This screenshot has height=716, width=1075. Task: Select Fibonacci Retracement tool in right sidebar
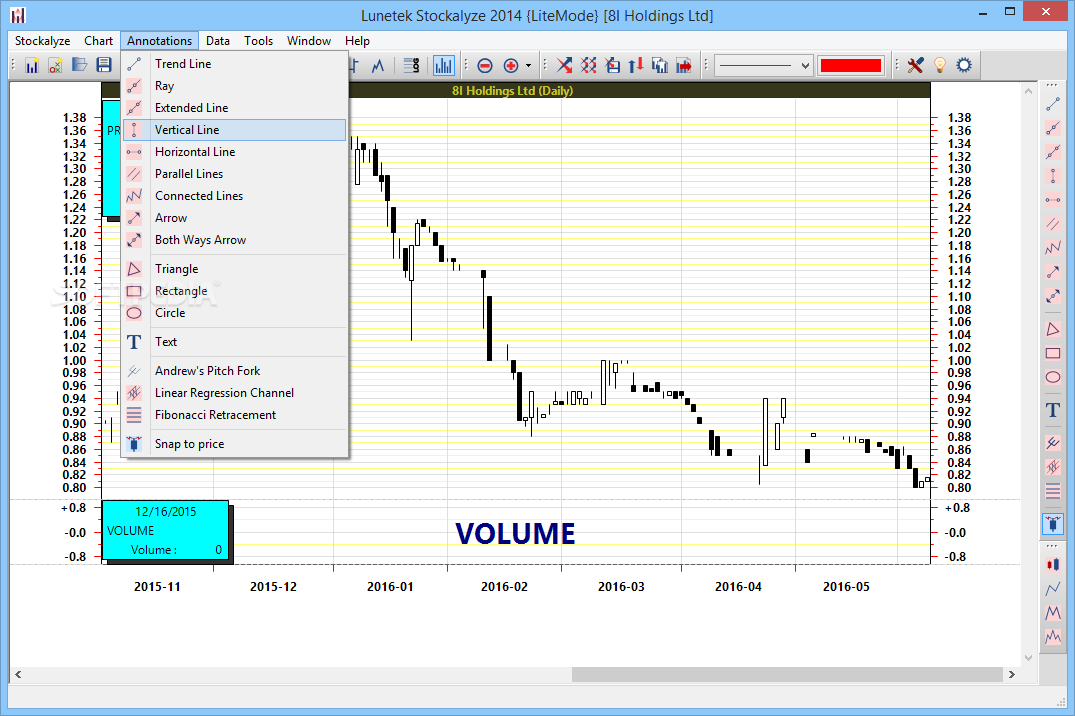(x=1052, y=491)
